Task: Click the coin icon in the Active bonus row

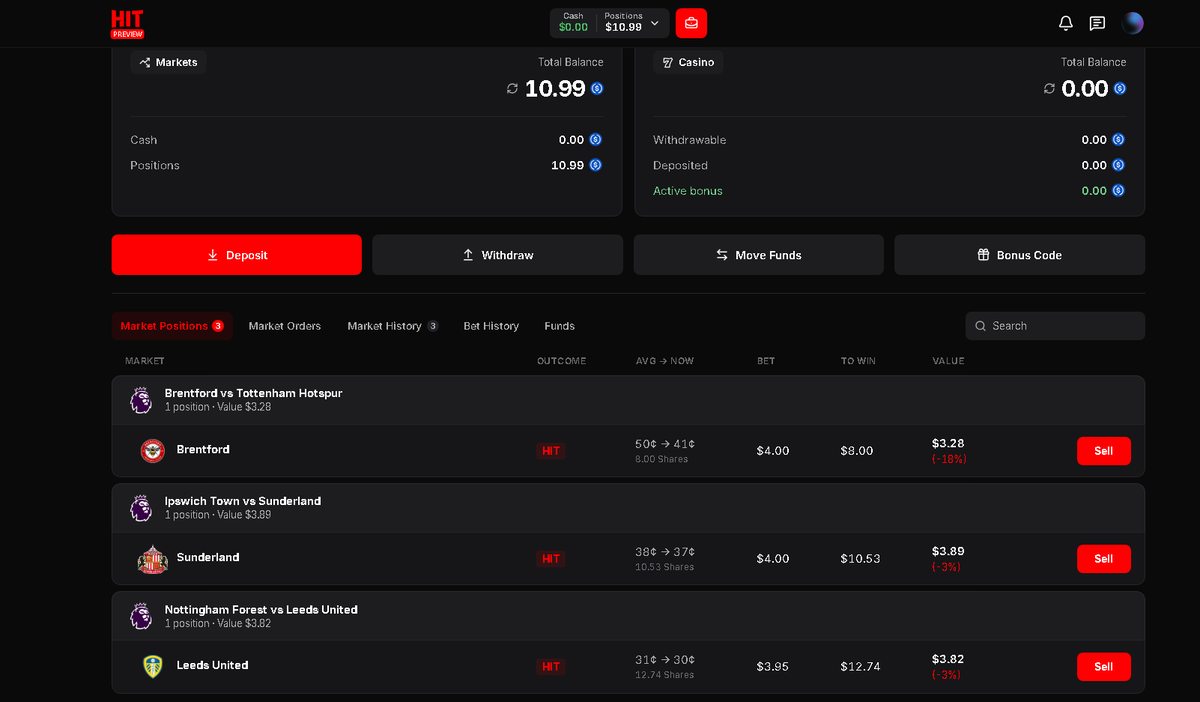Action: tap(1119, 190)
